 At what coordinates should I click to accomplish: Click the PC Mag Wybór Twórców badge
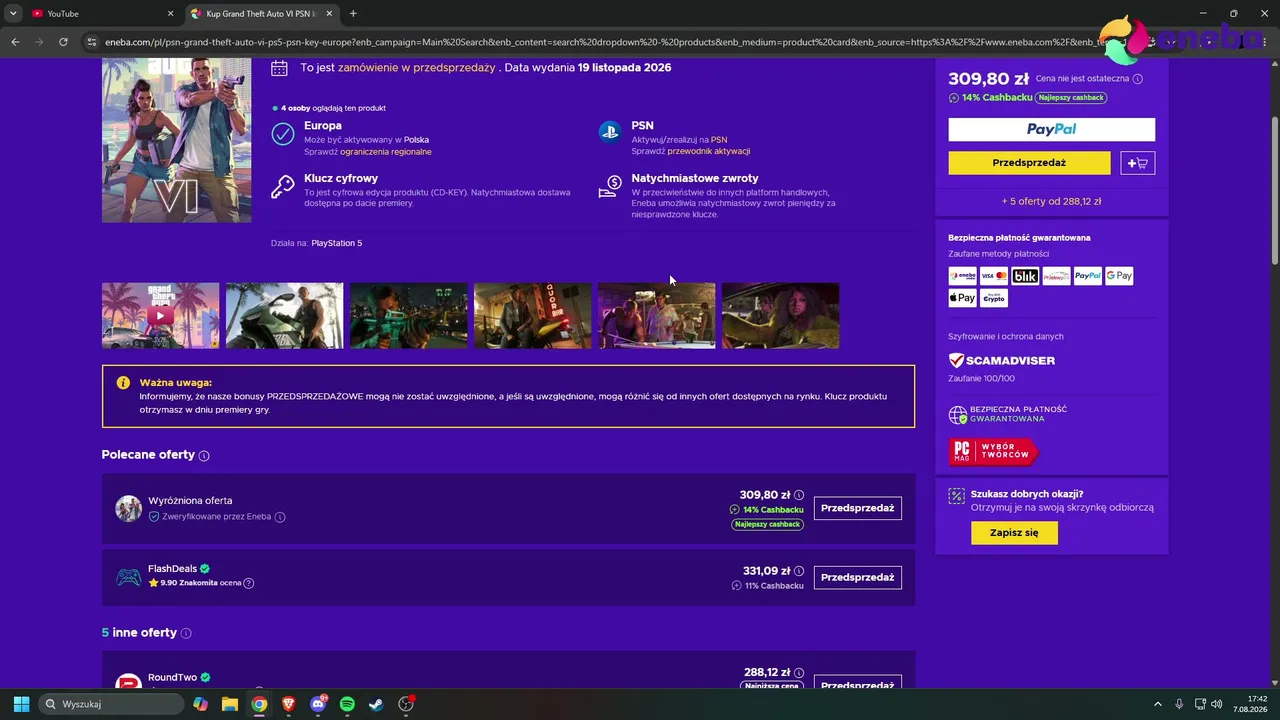click(x=993, y=452)
